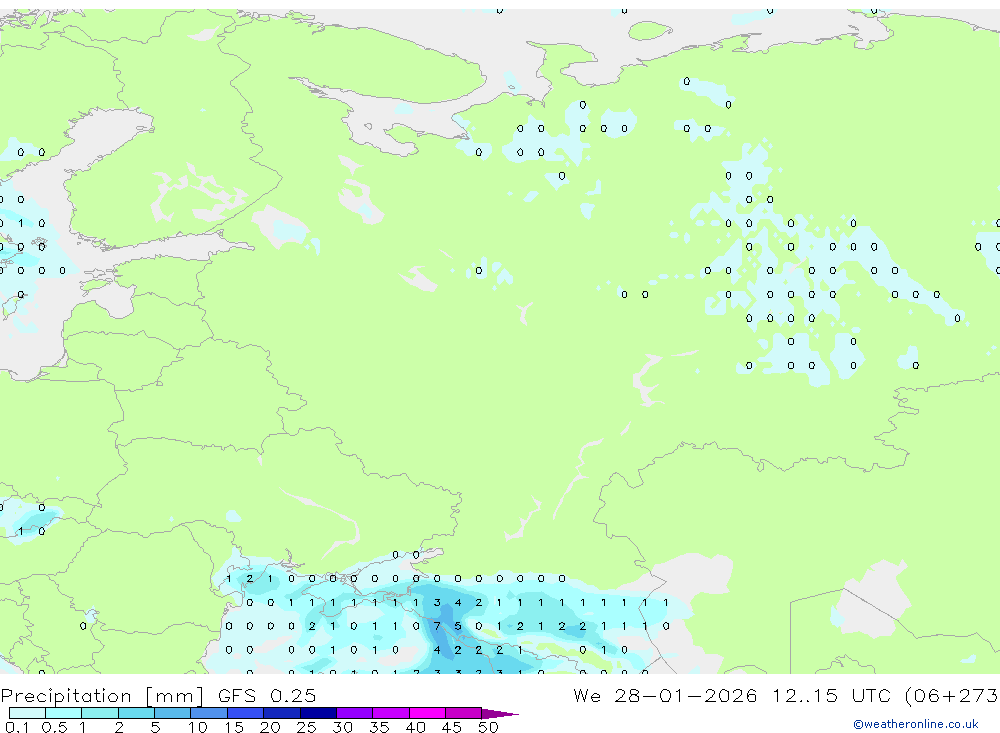The image size is (1000, 733).
Task: Click the 'Precipitation [mm] GFS 0.25' title
Action: [x=158, y=695]
